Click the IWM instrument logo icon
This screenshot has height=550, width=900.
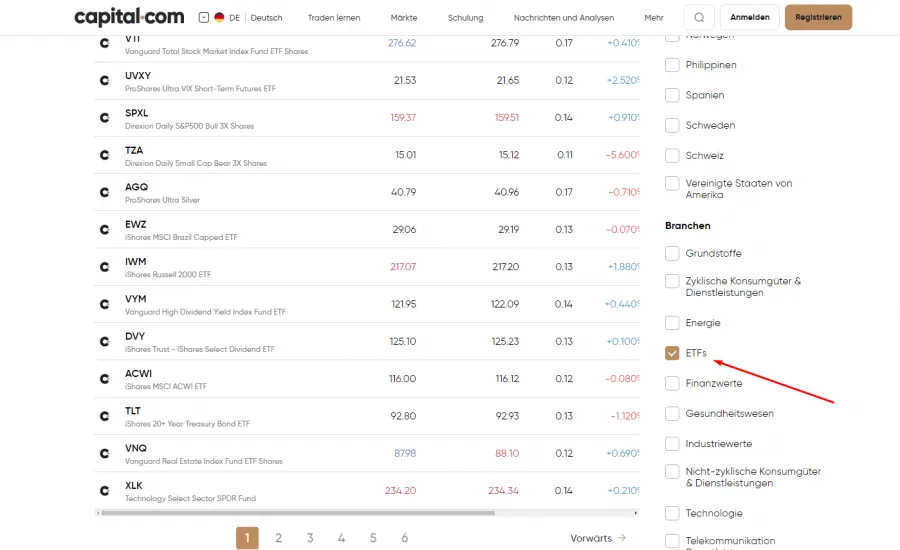coord(104,267)
